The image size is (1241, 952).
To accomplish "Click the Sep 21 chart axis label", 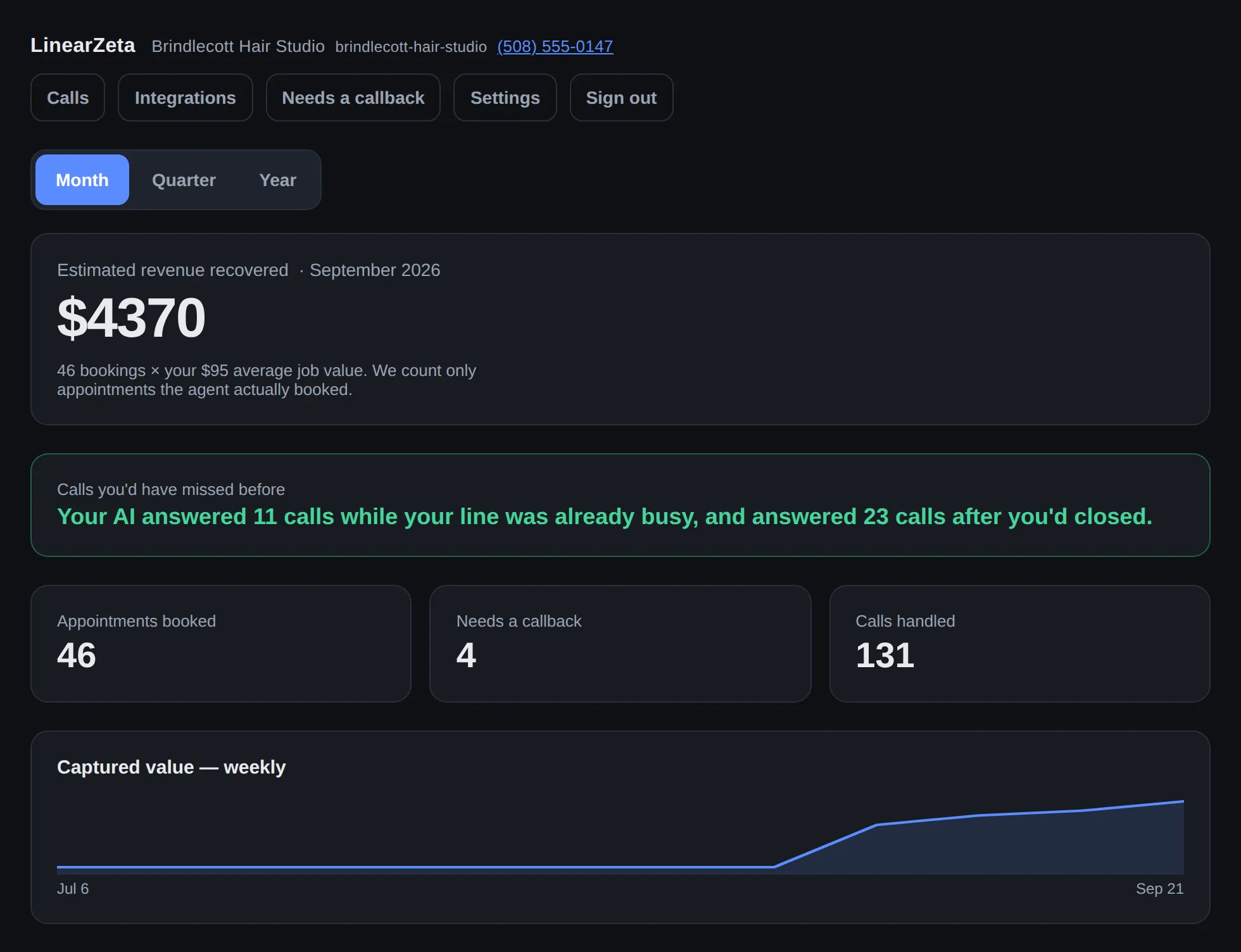I will click(x=1159, y=889).
